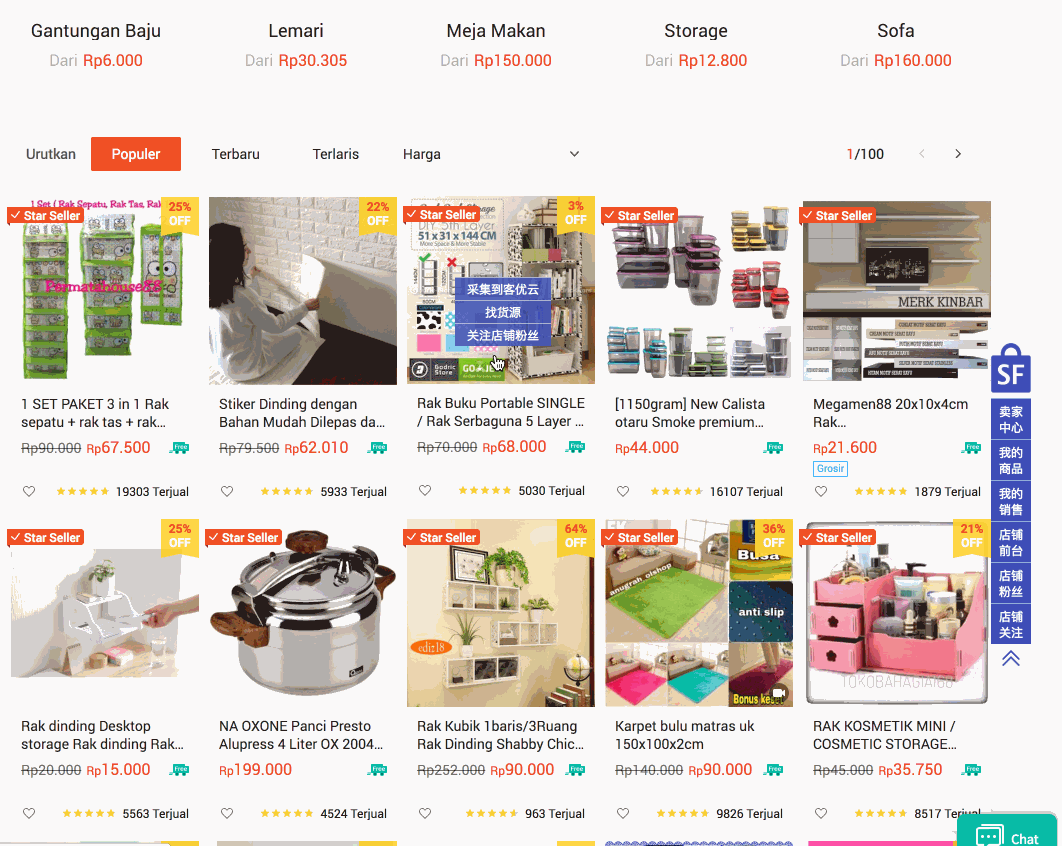Click the double-chevron collapse icon in sidebar
This screenshot has width=1062, height=846.
tap(1011, 658)
